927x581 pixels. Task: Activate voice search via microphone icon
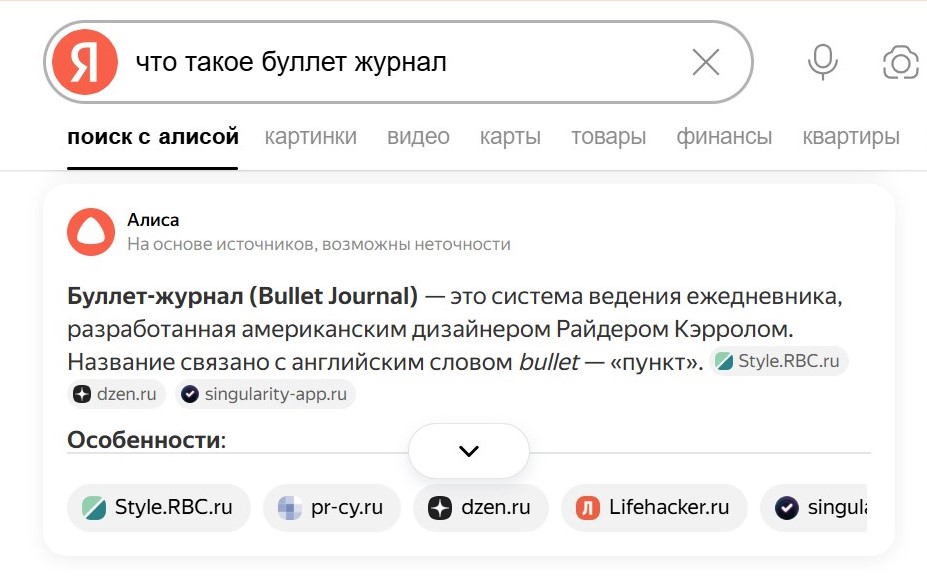click(821, 61)
